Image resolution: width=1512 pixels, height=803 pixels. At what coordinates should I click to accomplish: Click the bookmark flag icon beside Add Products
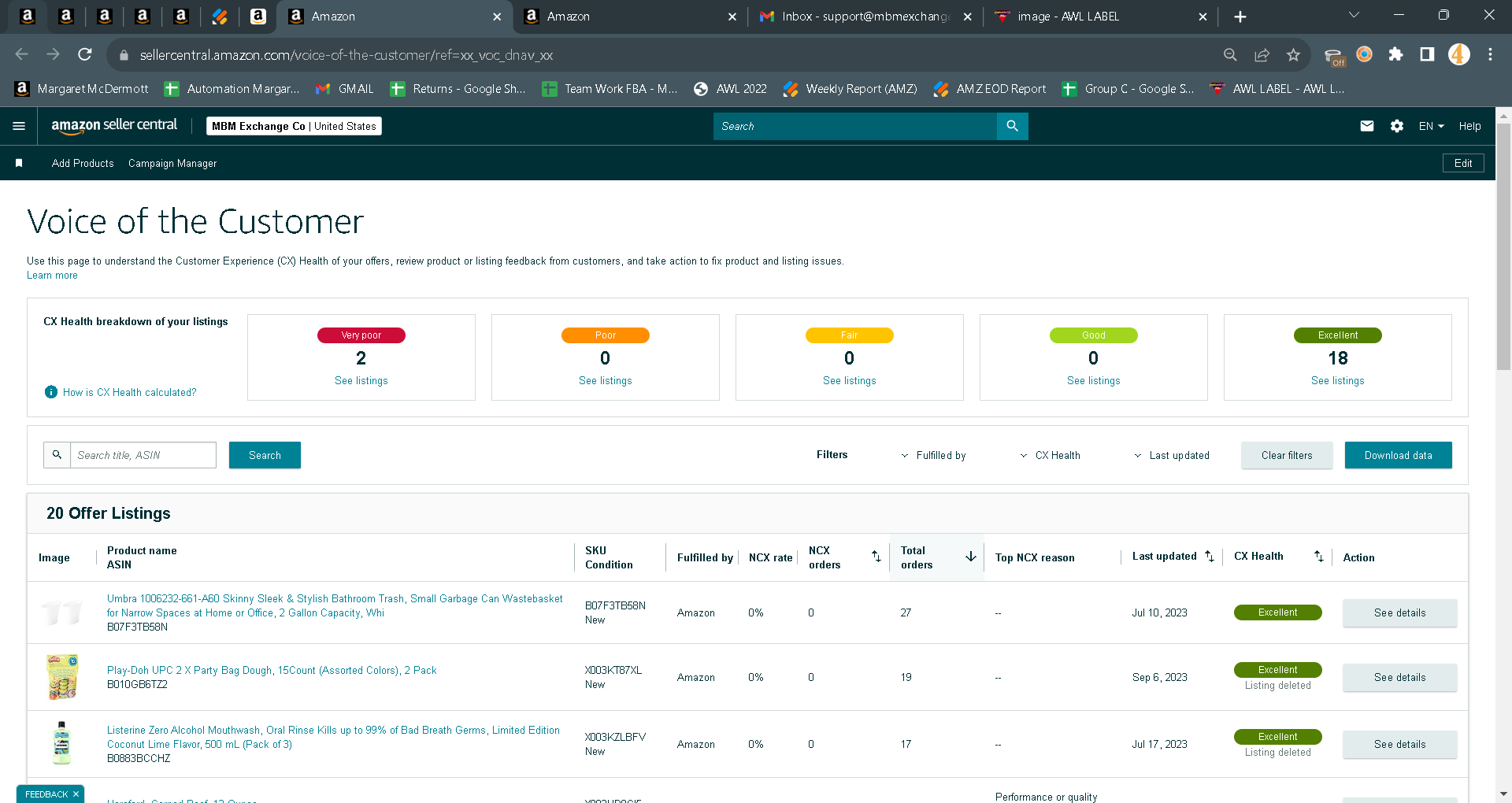(x=19, y=163)
